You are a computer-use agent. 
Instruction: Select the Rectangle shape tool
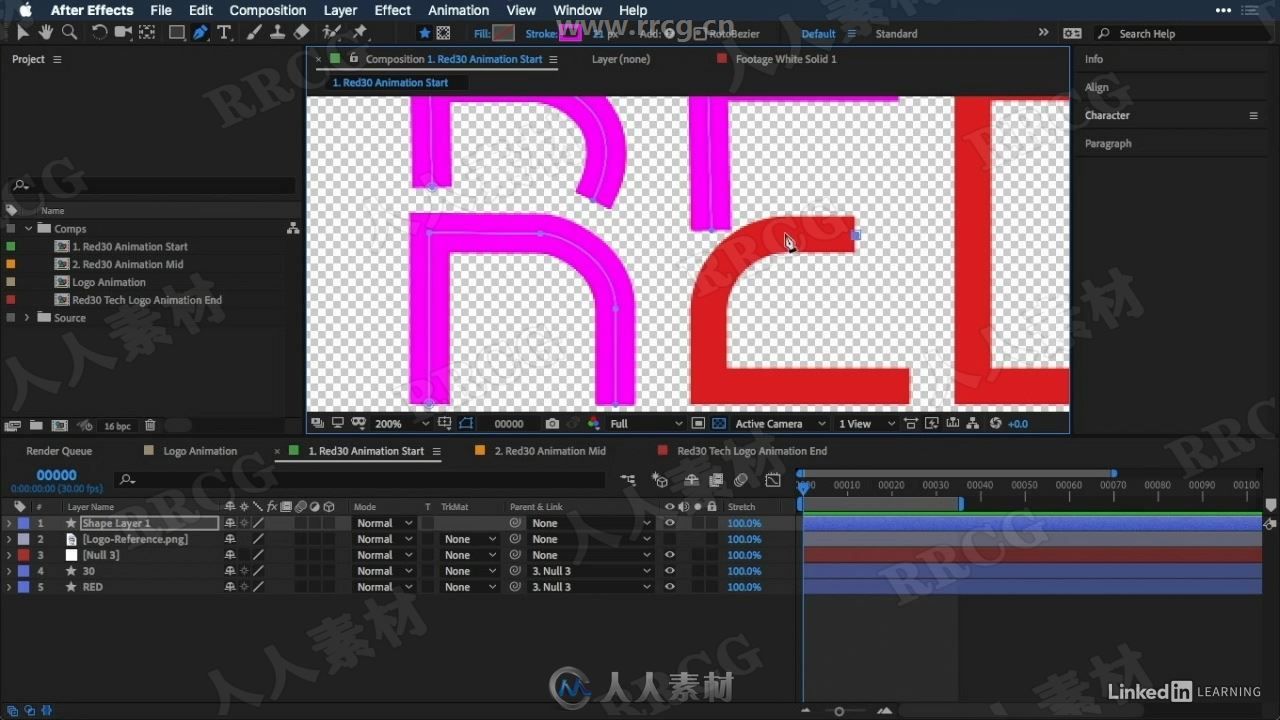click(177, 33)
